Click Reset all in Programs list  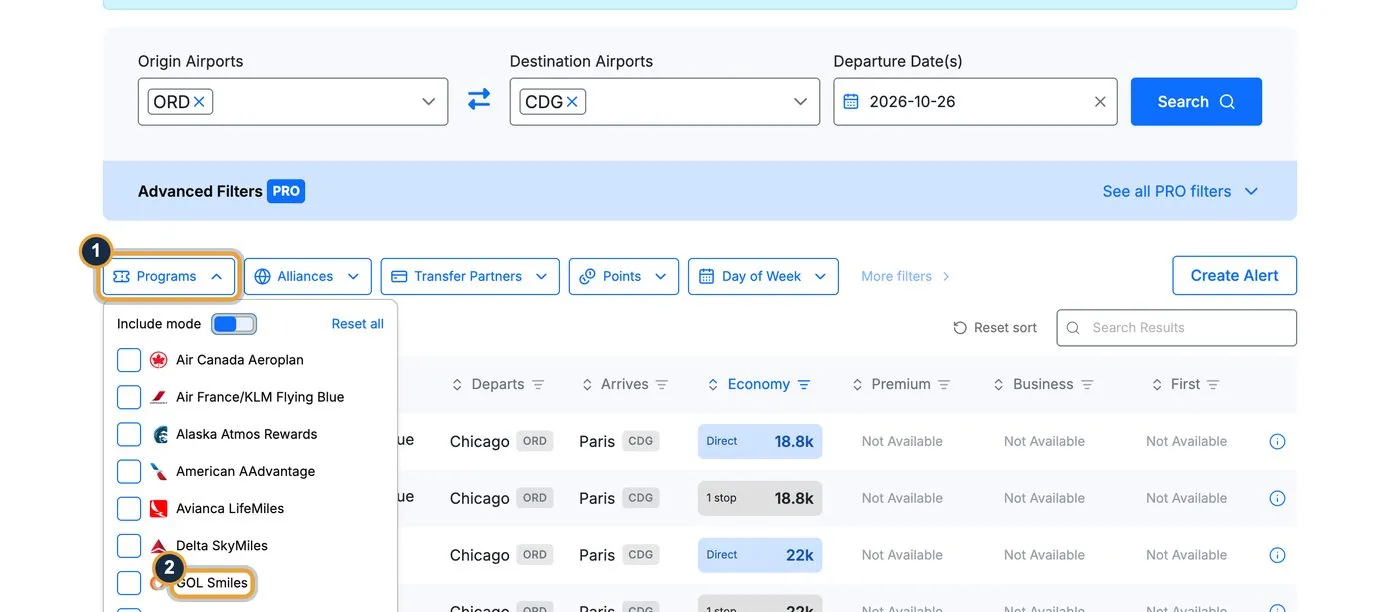358,324
